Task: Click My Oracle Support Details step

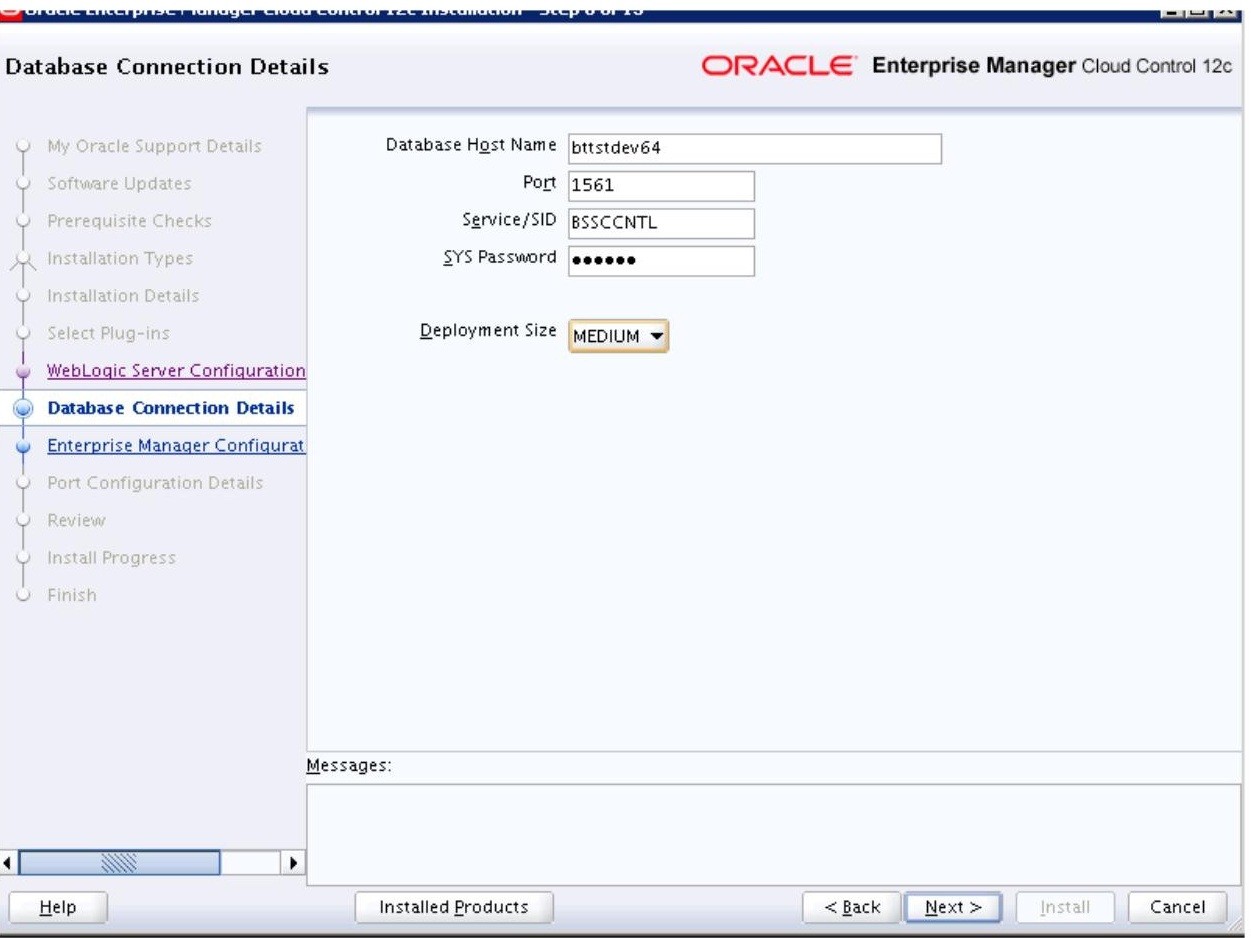Action: [x=154, y=146]
